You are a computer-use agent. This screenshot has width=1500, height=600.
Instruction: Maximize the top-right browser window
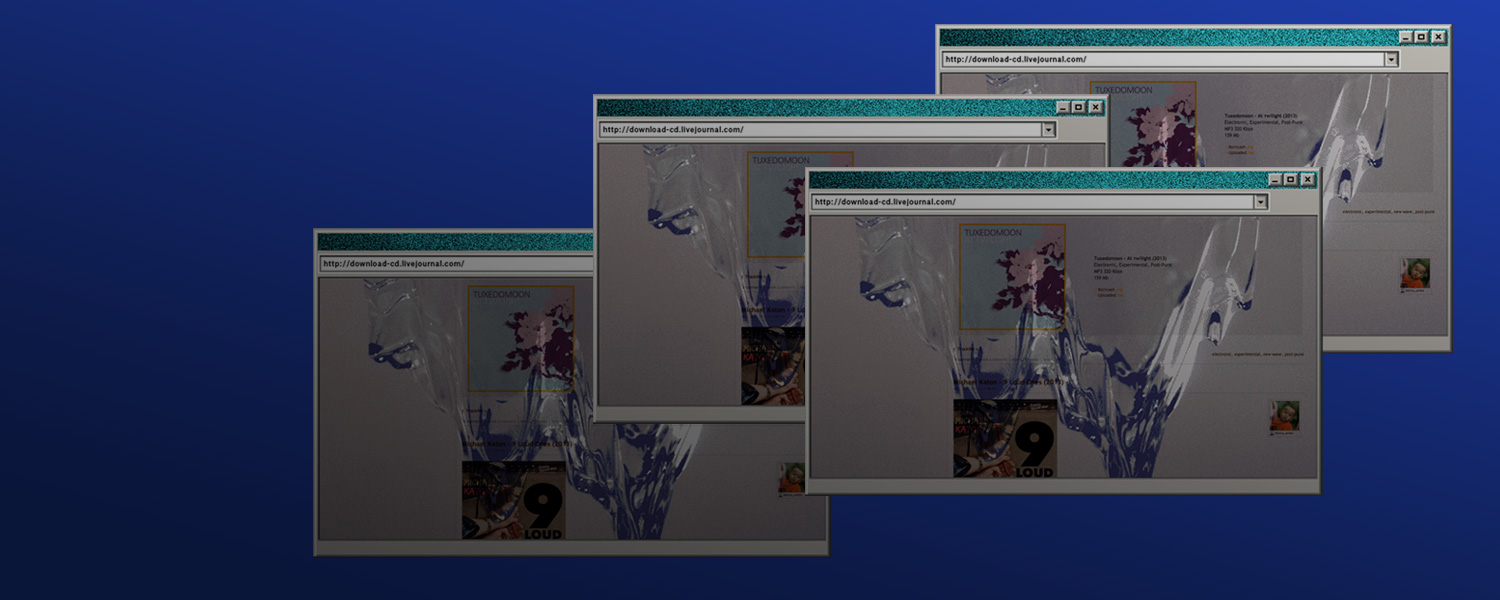point(1422,37)
